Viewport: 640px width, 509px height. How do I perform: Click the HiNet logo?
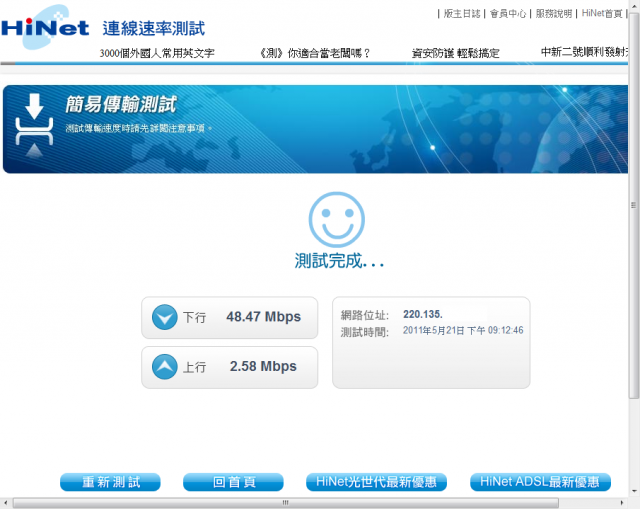click(45, 27)
